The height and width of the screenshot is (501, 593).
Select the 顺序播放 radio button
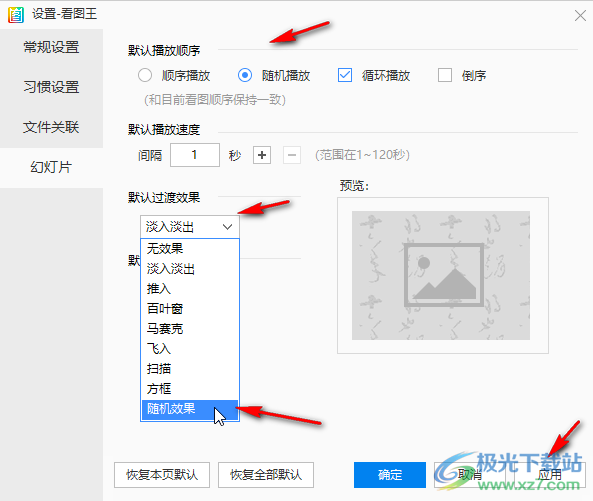[x=145, y=75]
